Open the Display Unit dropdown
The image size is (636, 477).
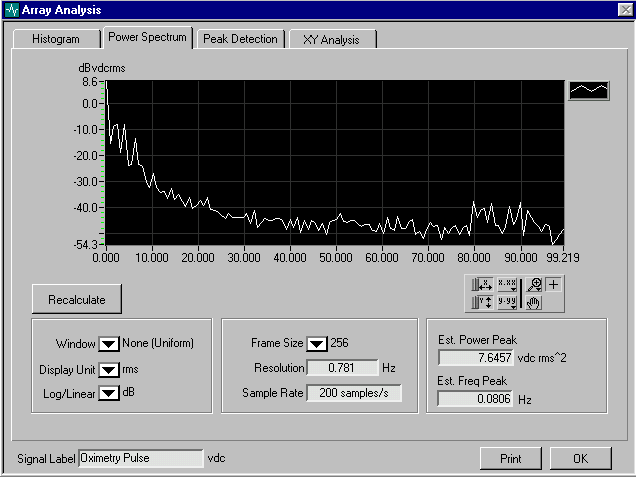click(x=109, y=370)
